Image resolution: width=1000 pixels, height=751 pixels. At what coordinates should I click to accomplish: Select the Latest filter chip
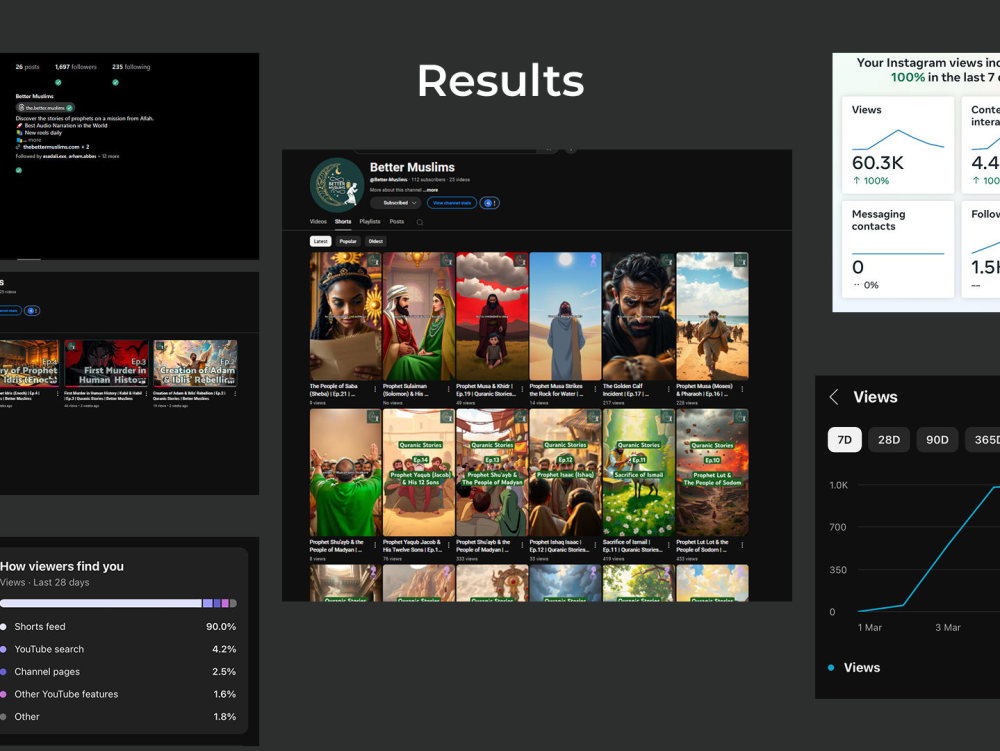tap(321, 241)
